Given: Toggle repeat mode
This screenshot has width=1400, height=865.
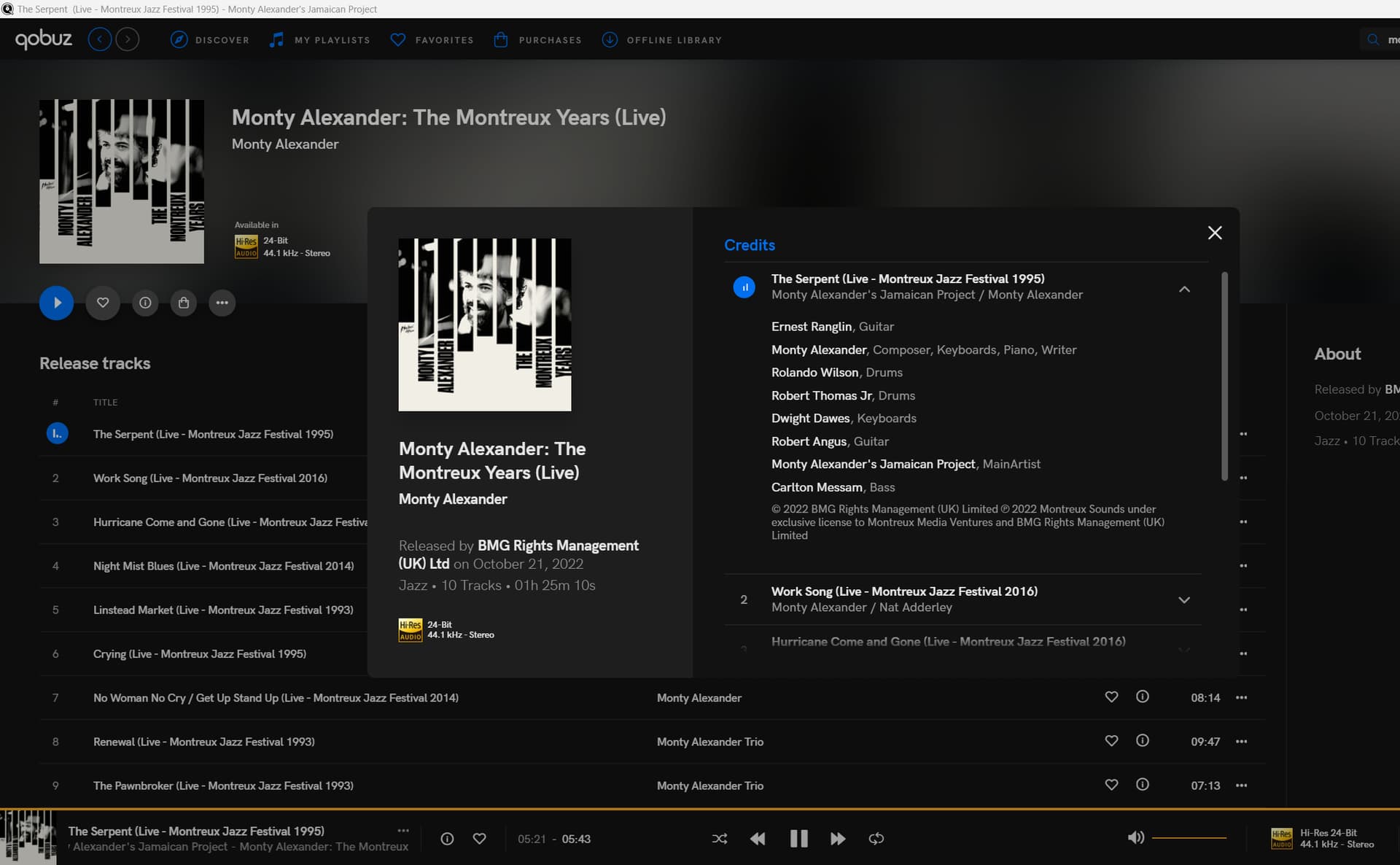Looking at the screenshot, I should 876,839.
